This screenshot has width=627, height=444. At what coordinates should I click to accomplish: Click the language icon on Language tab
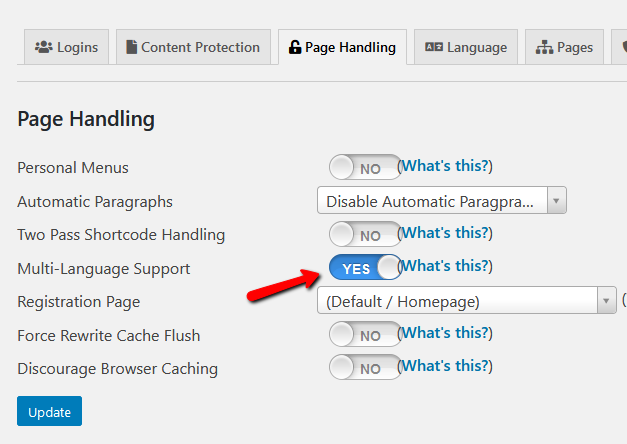tap(433, 47)
